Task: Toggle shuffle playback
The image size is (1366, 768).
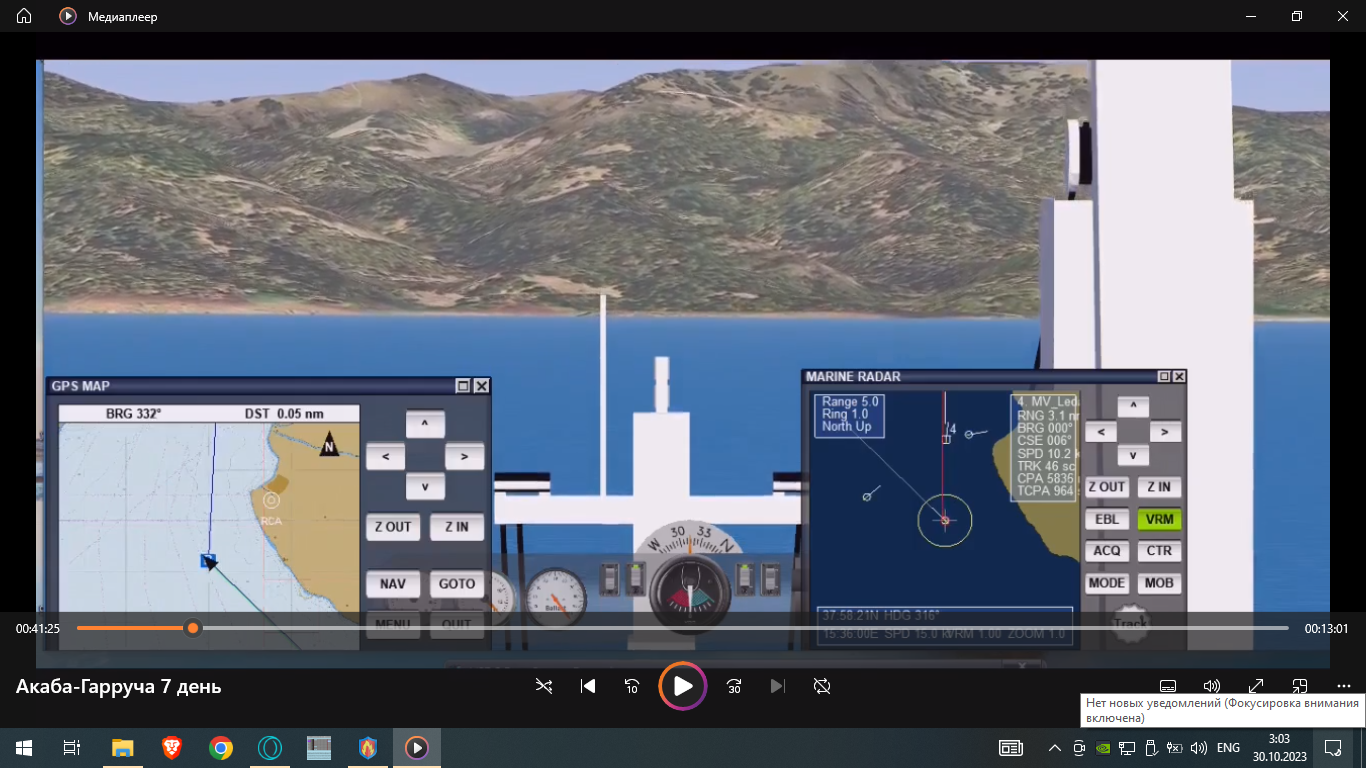Action: pyautogui.click(x=543, y=686)
